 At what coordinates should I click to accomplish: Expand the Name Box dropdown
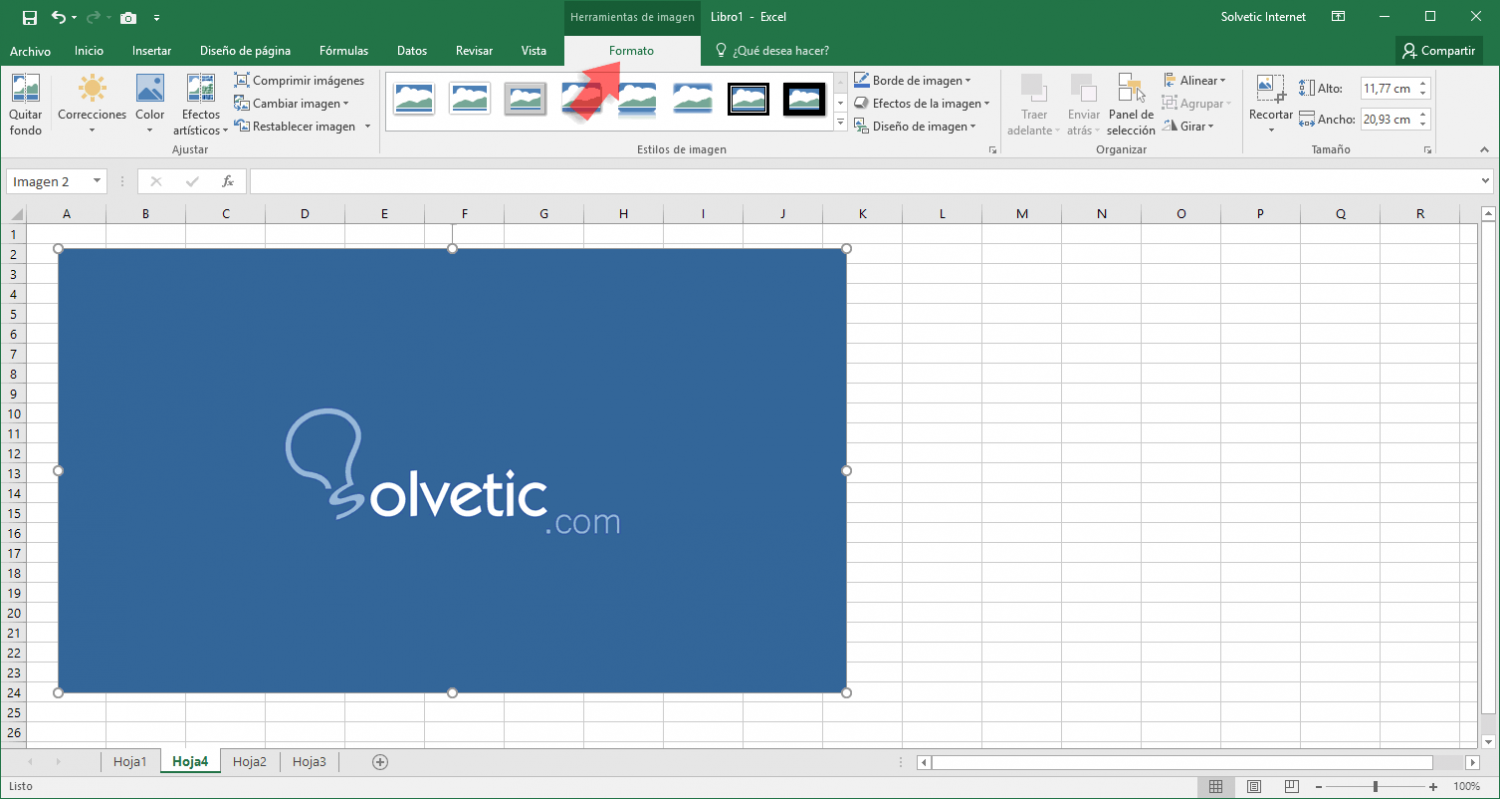pos(97,181)
